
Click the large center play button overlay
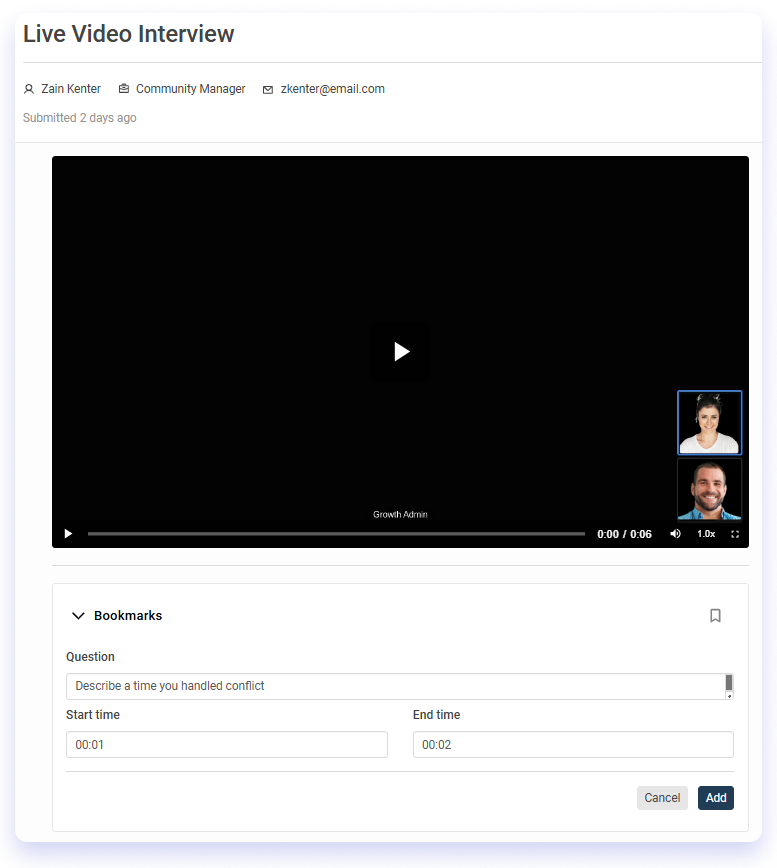point(400,351)
